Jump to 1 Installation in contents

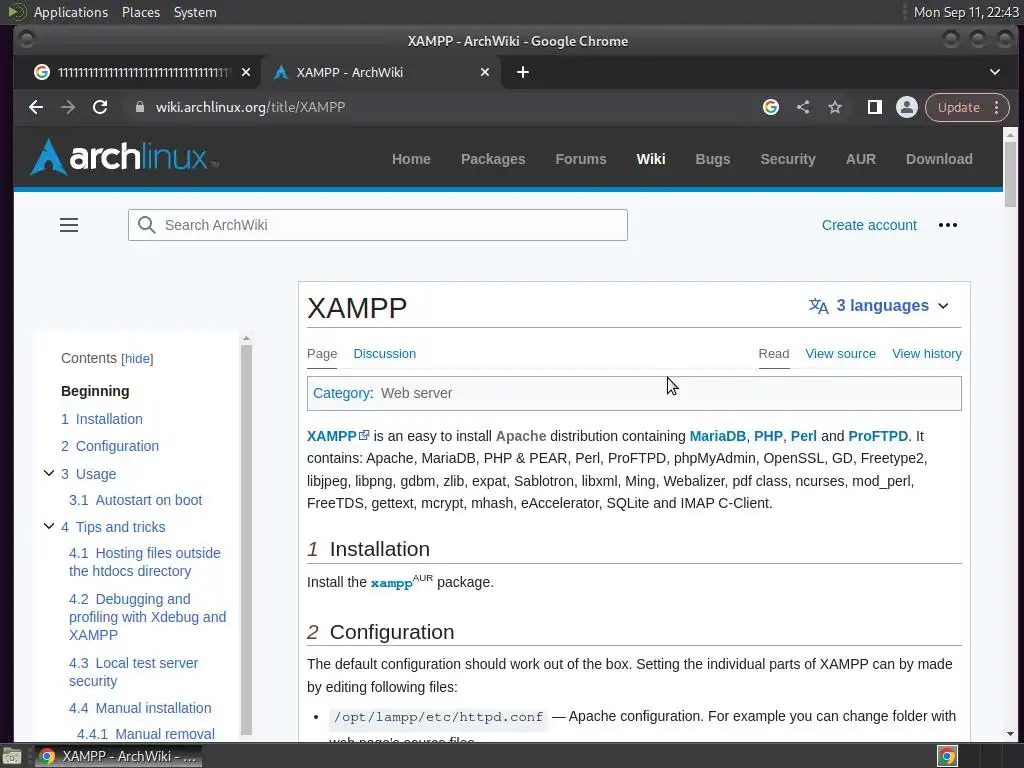102,419
